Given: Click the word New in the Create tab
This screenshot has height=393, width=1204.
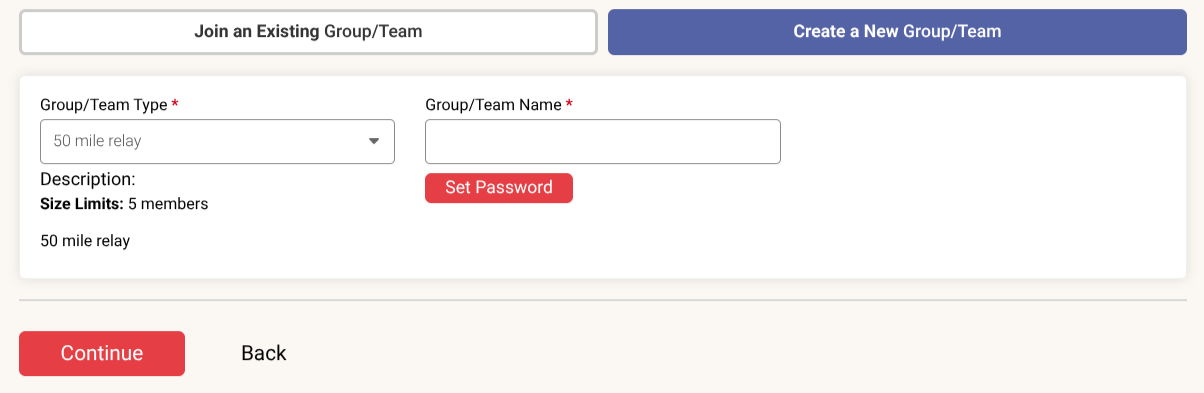Looking at the screenshot, I should point(881,32).
